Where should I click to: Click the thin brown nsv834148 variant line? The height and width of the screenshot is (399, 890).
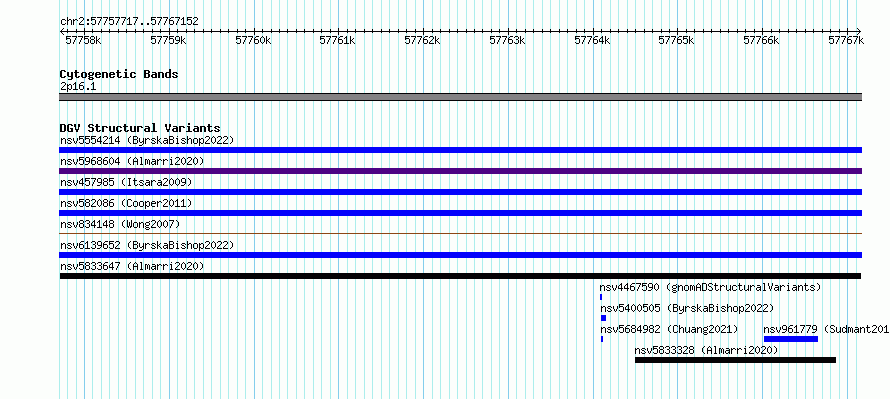tap(460, 233)
